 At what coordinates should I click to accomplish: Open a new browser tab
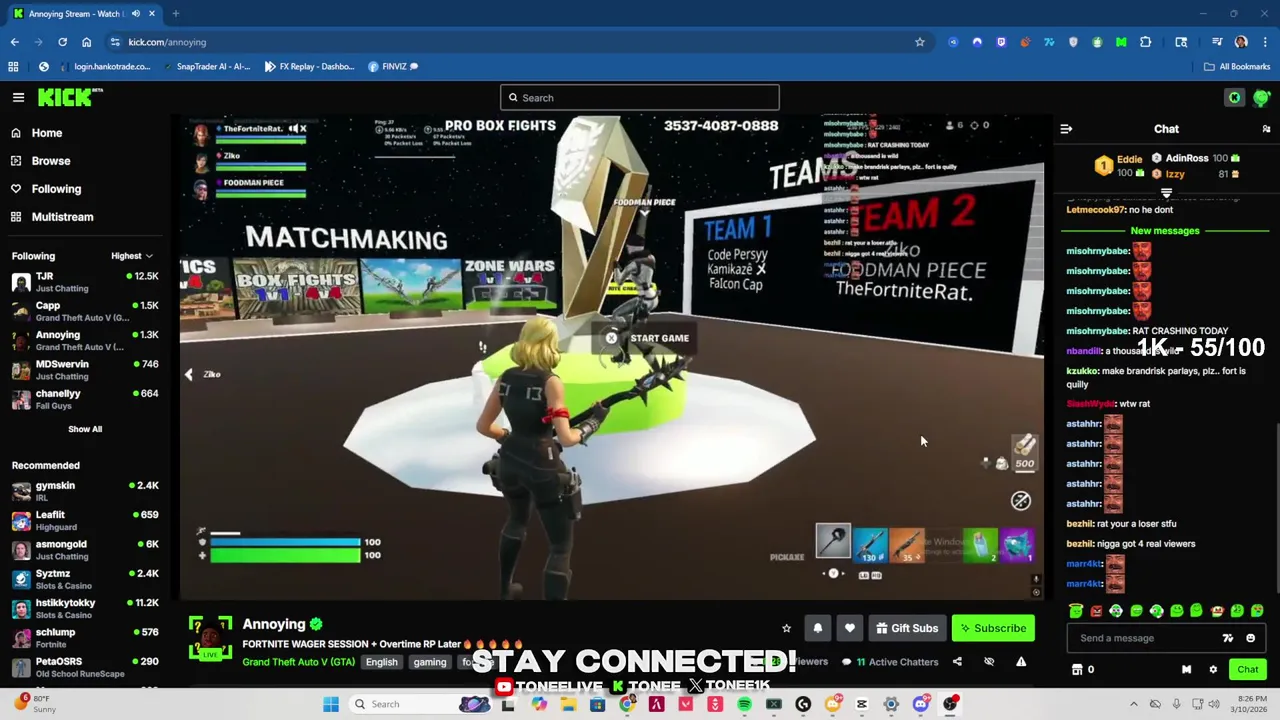tap(175, 14)
